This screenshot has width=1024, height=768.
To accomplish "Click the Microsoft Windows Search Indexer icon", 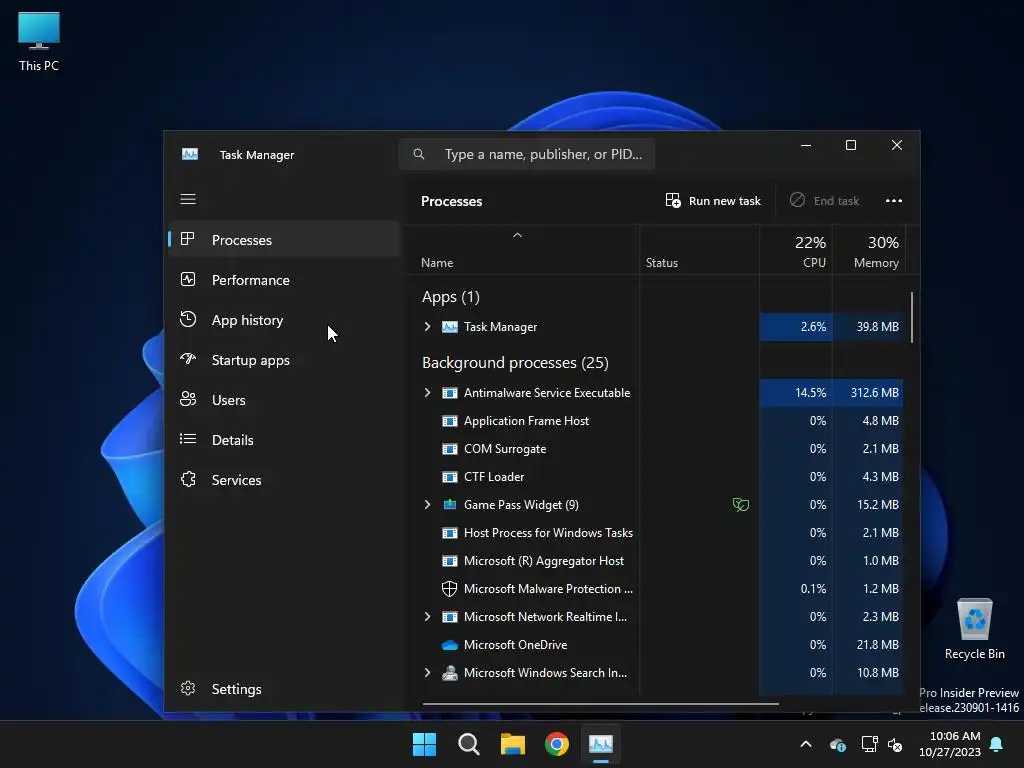I will point(449,673).
